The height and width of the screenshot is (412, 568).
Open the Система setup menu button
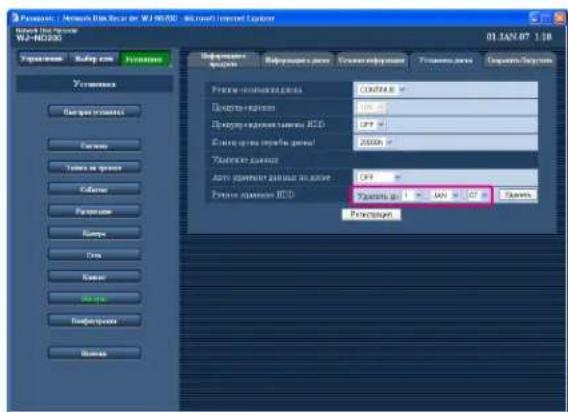(94, 146)
